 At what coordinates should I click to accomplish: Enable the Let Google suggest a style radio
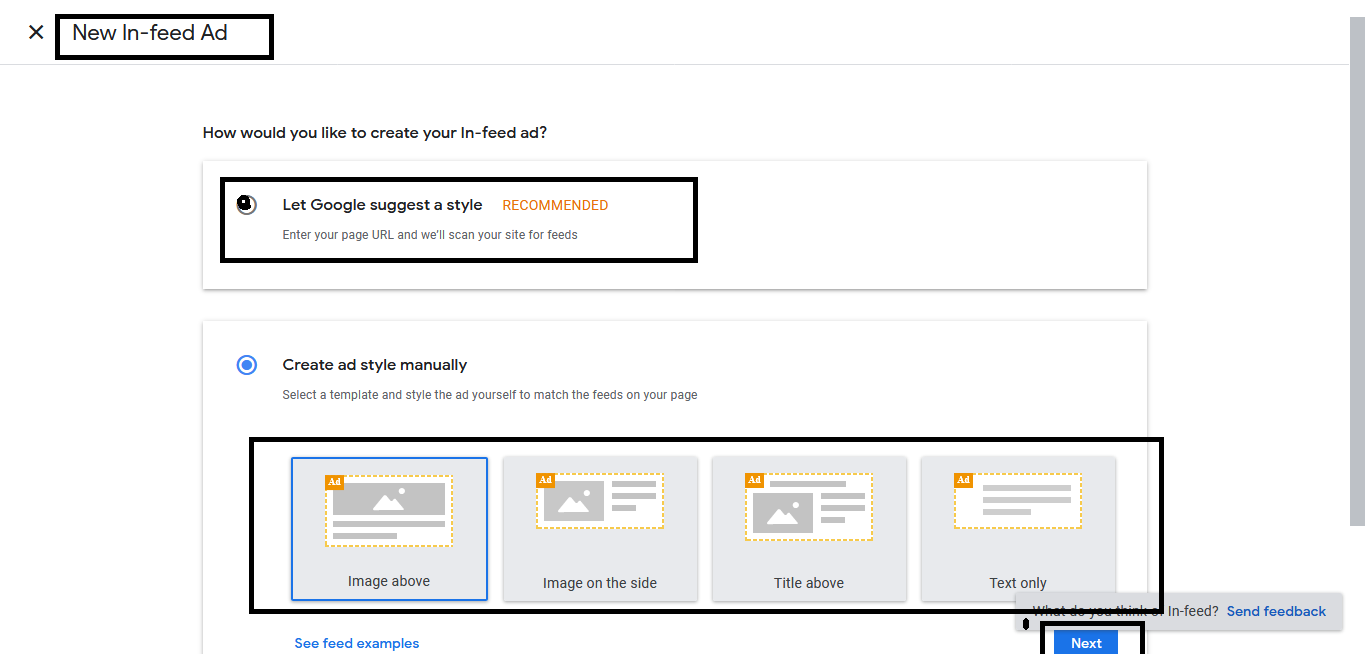[247, 205]
